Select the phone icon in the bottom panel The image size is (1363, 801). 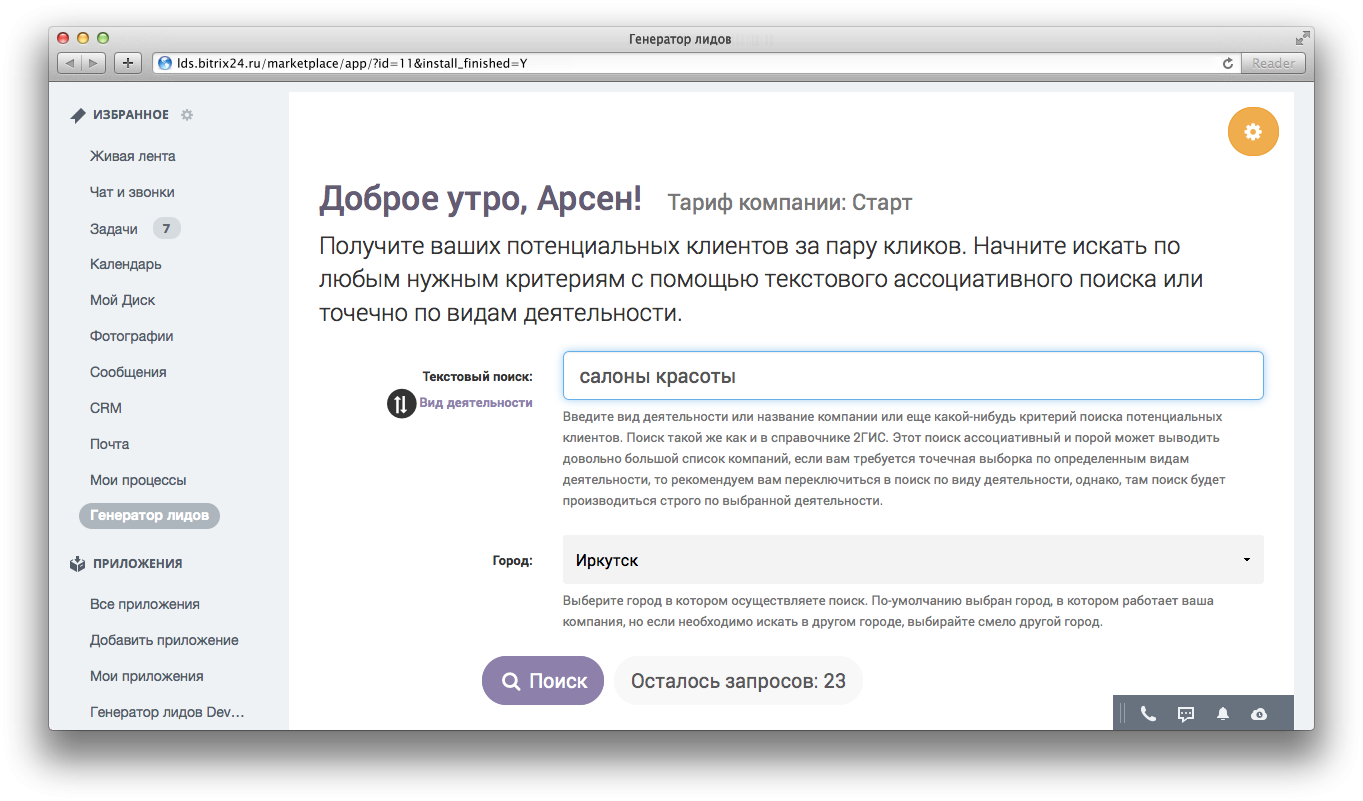point(1148,713)
